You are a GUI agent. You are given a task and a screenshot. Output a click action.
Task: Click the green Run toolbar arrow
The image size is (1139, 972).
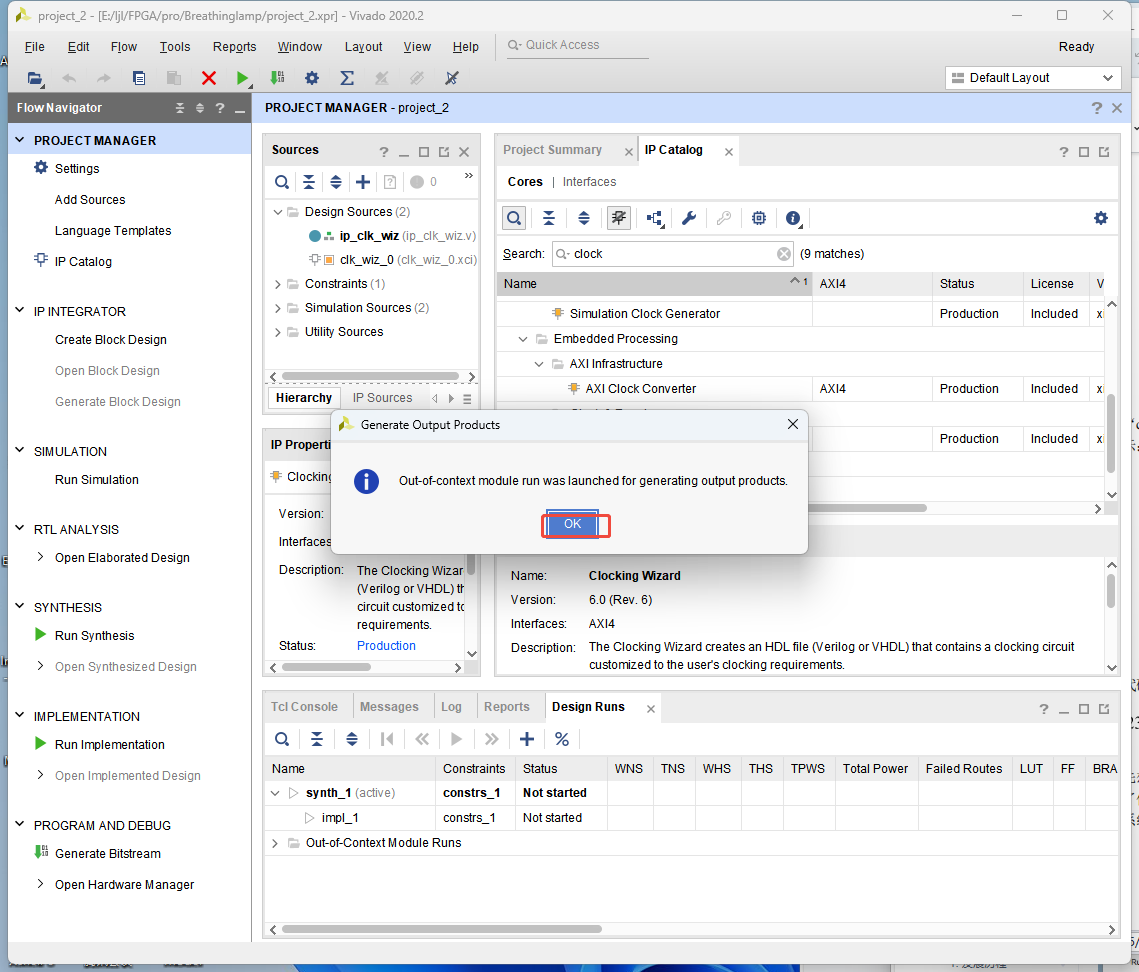243,78
